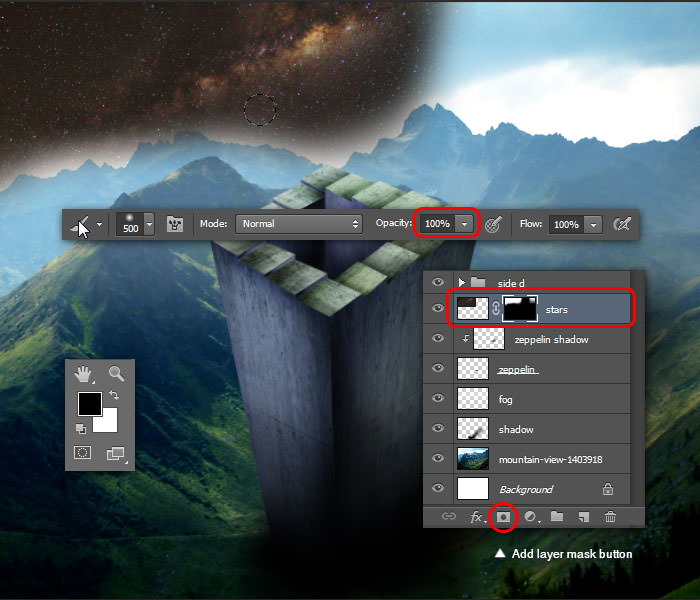
Task: Toggle the Brush panel icon
Action: pos(175,224)
